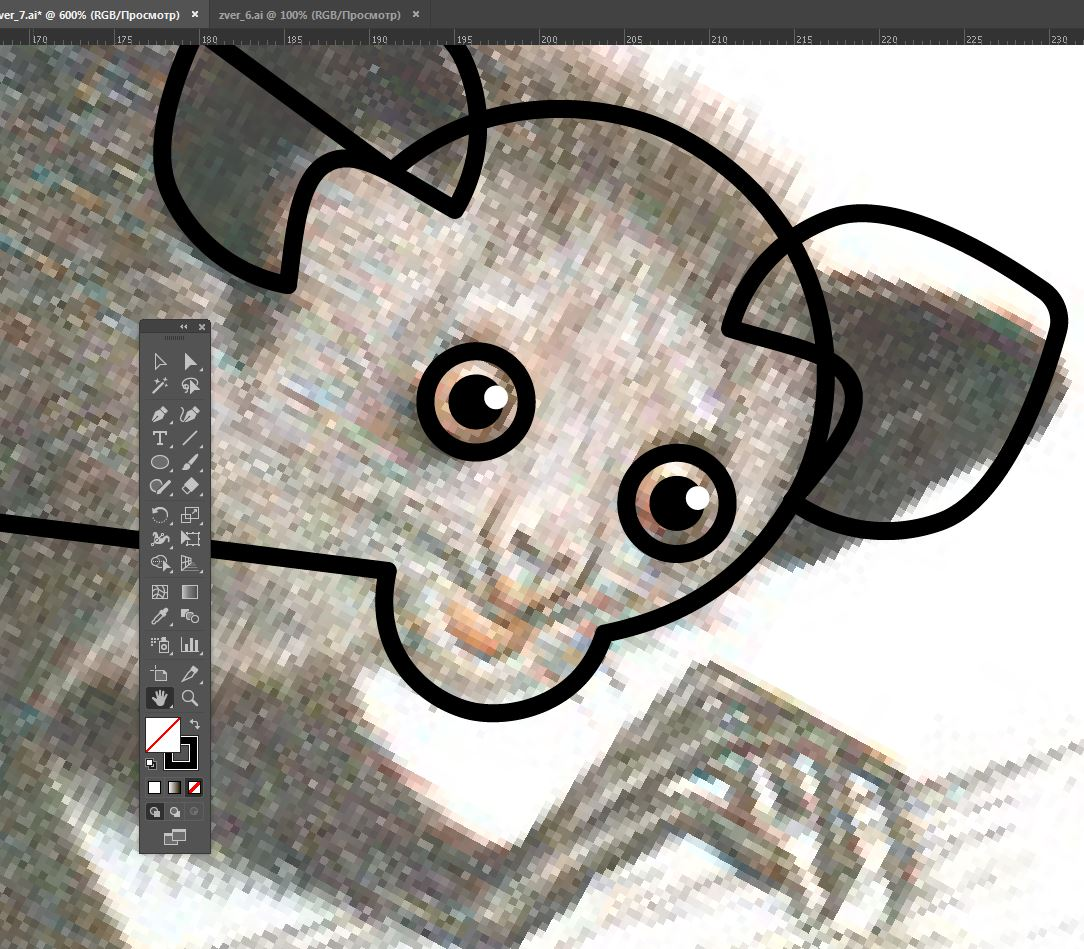Click the Fill swatch with red slash
Viewport: 1084px width, 949px height.
(162, 734)
